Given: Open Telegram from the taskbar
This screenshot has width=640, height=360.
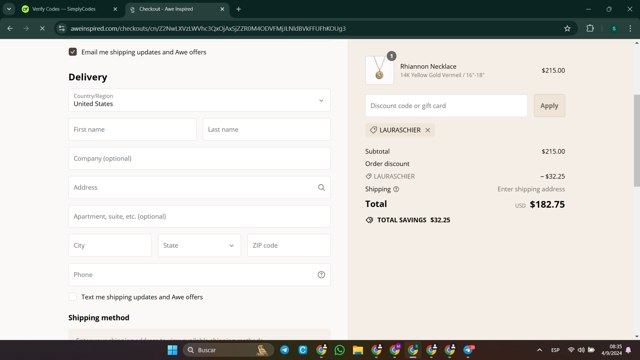Looking at the screenshot, I should tap(284, 350).
